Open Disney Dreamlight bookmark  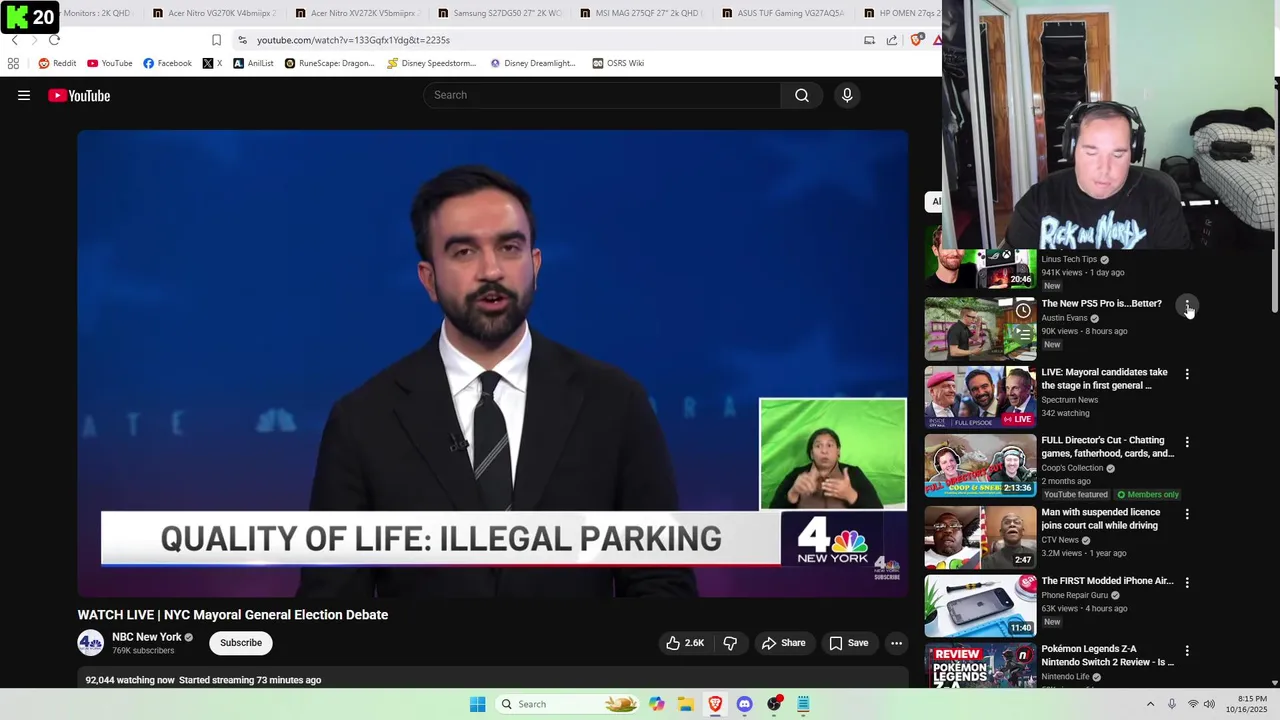click(532, 63)
